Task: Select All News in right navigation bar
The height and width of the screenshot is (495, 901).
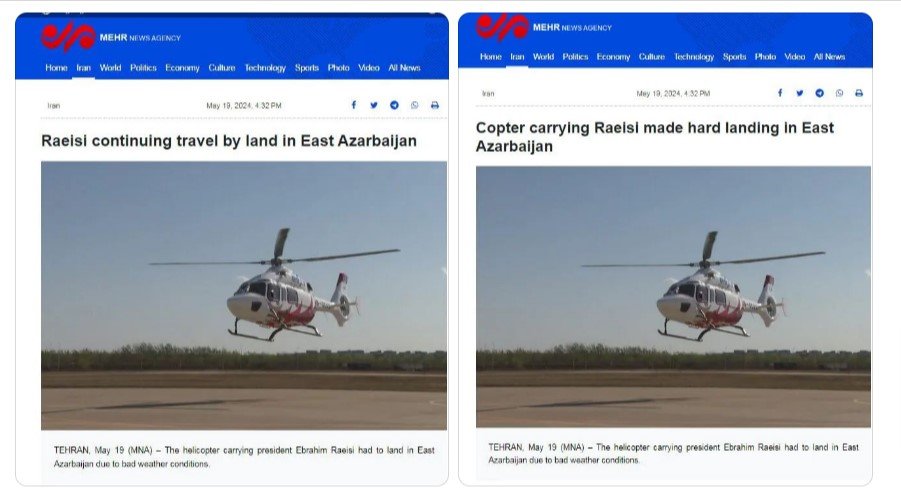Action: coord(829,57)
